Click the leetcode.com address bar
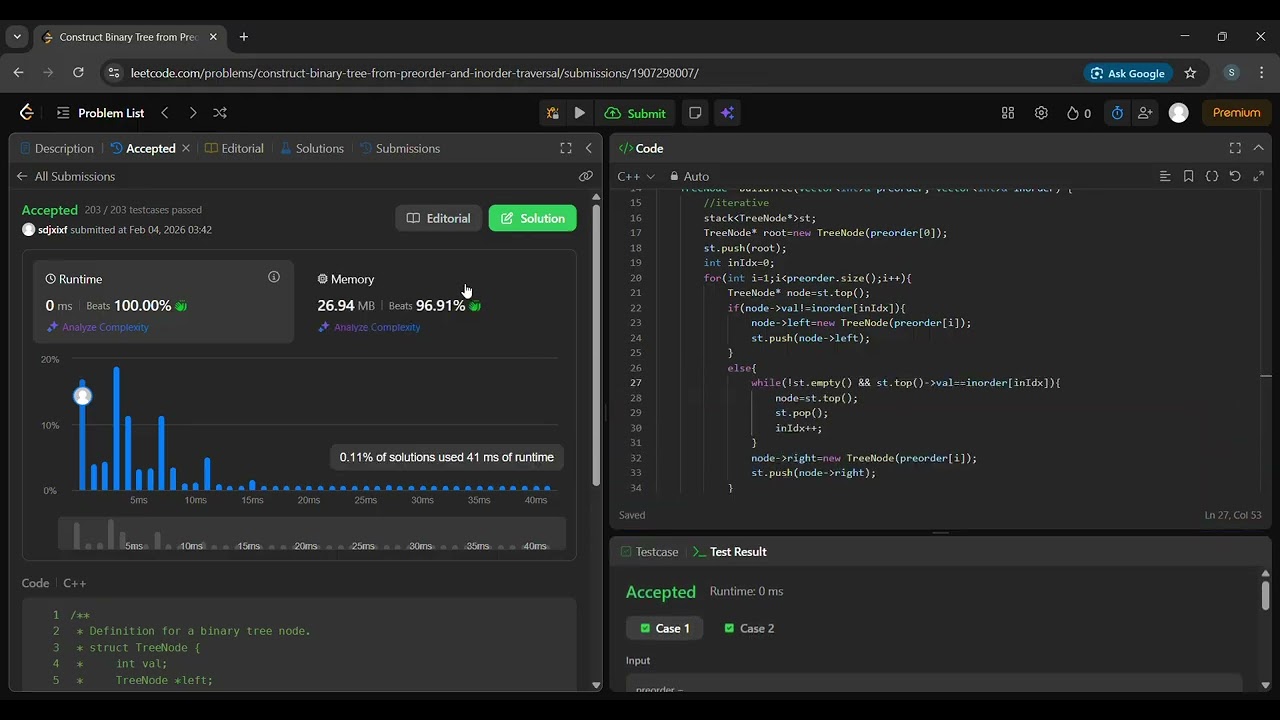 (x=590, y=73)
